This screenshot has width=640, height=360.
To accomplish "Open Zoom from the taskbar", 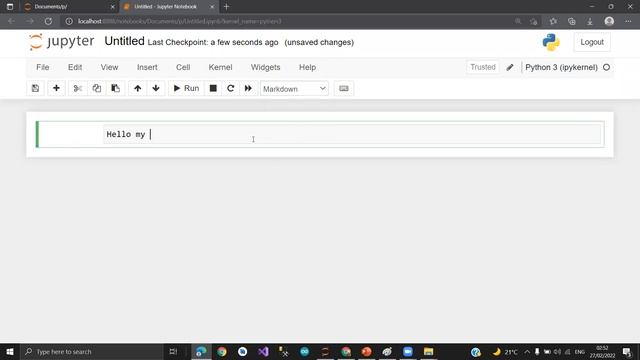I will coord(408,351).
